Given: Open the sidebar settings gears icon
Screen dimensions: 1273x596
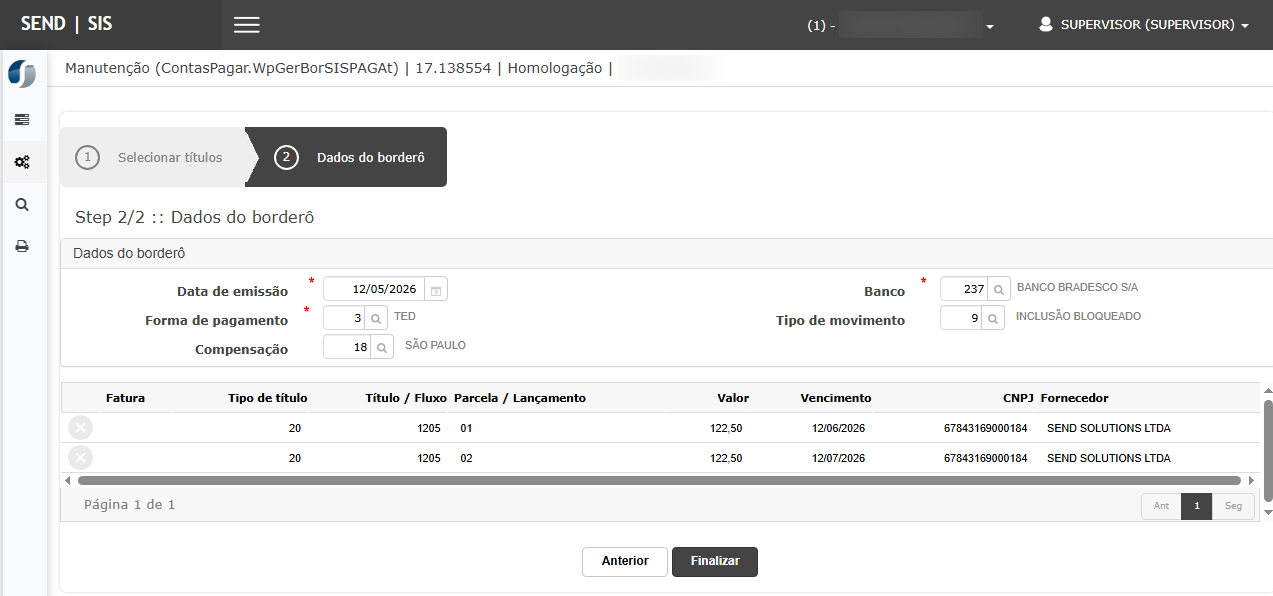Looking at the screenshot, I should tap(21, 162).
